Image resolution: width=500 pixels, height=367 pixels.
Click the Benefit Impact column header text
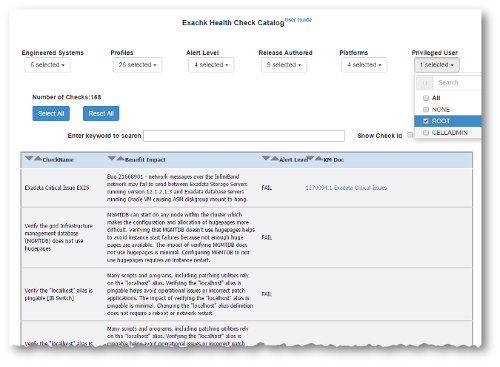145,160
